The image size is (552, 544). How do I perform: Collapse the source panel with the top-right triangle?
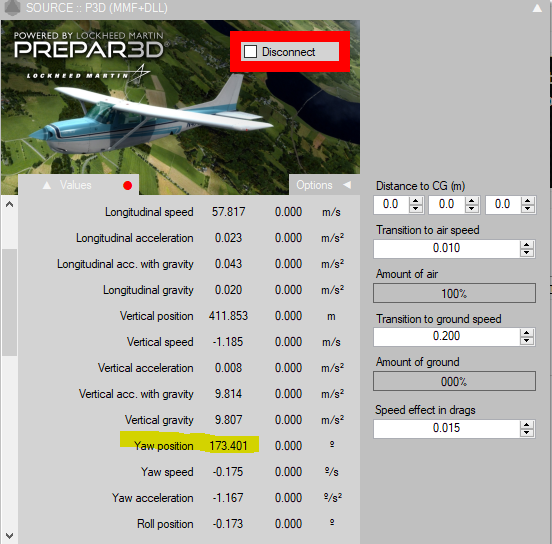tap(537, 8)
